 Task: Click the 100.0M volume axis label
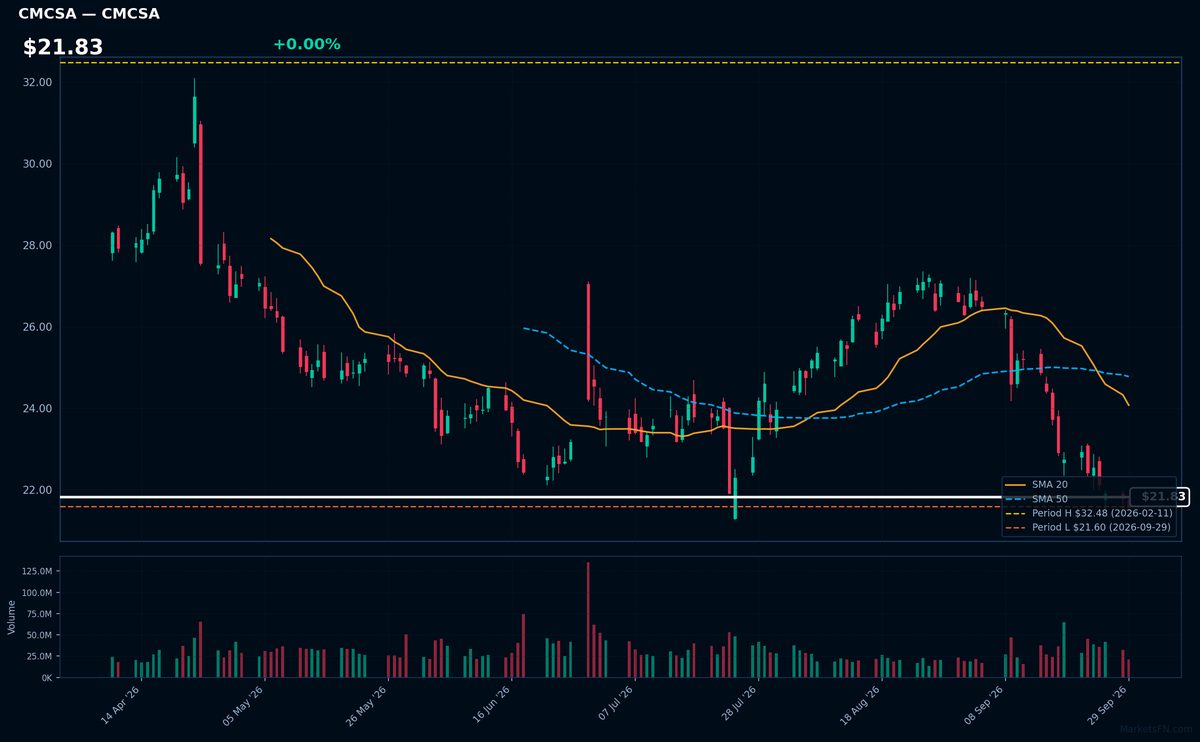[x=38, y=593]
